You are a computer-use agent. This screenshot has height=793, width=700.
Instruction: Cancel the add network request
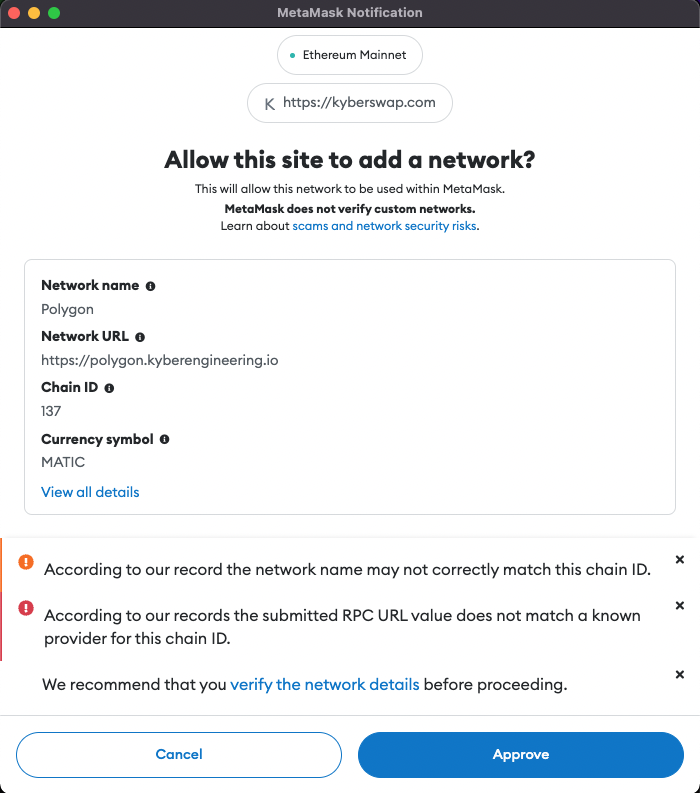coord(179,755)
